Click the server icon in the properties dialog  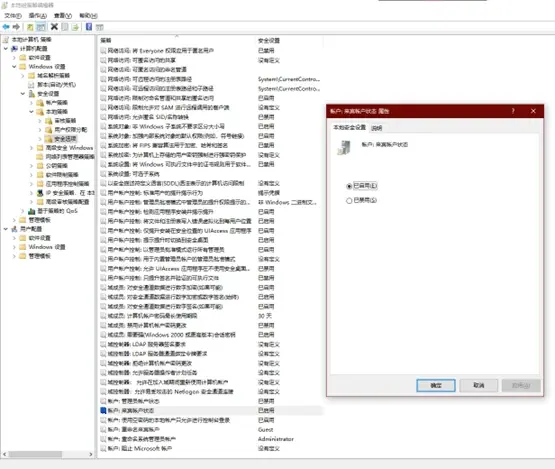(344, 148)
